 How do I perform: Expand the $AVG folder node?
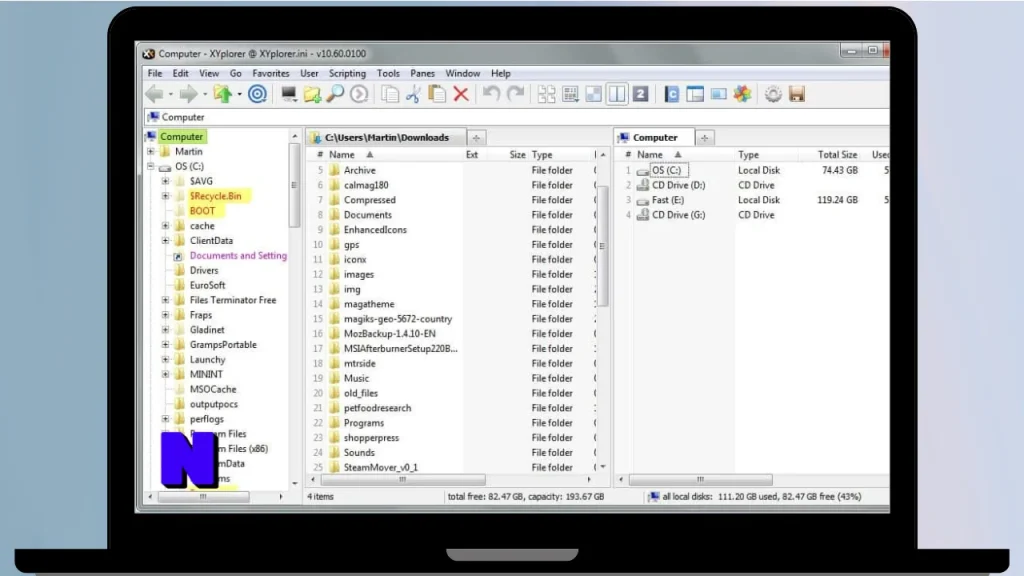[165, 181]
